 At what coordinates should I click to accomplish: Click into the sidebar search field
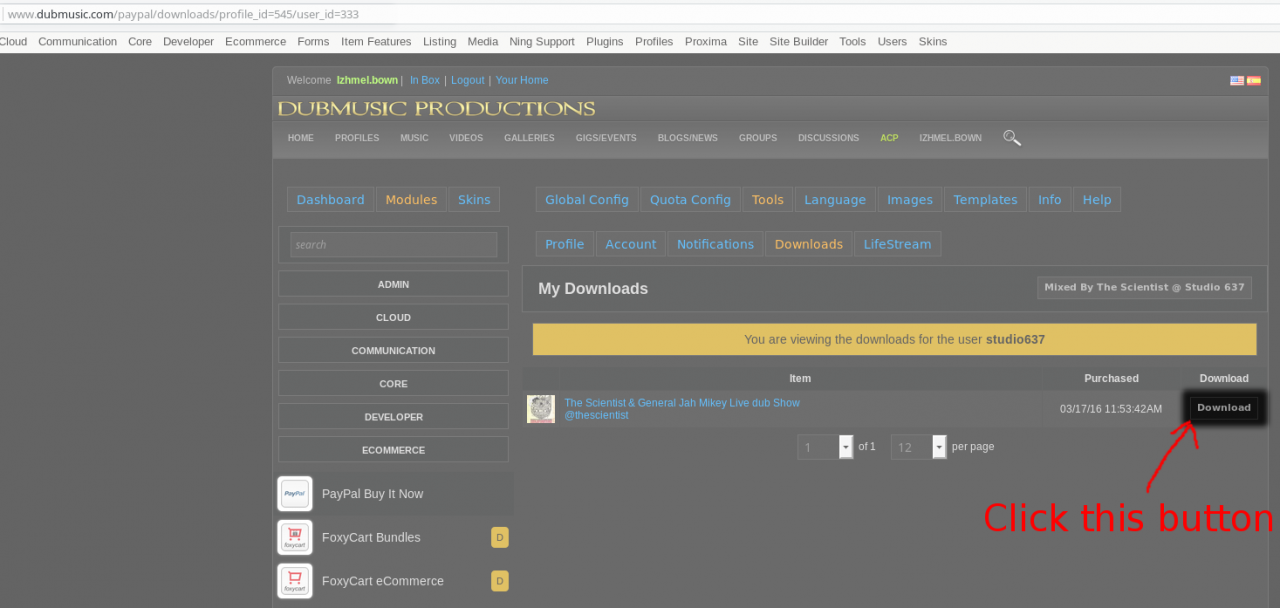(393, 245)
